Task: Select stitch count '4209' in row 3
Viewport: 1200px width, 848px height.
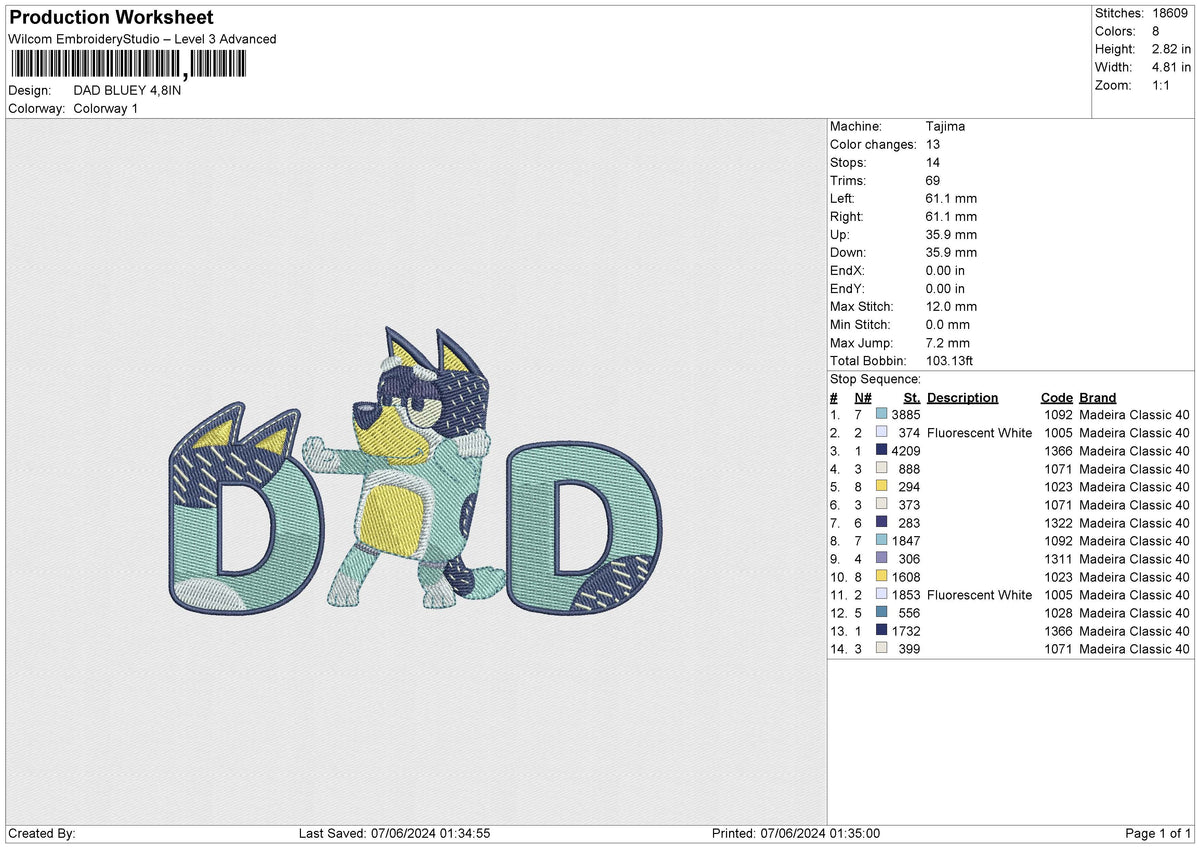Action: pyautogui.click(x=906, y=450)
